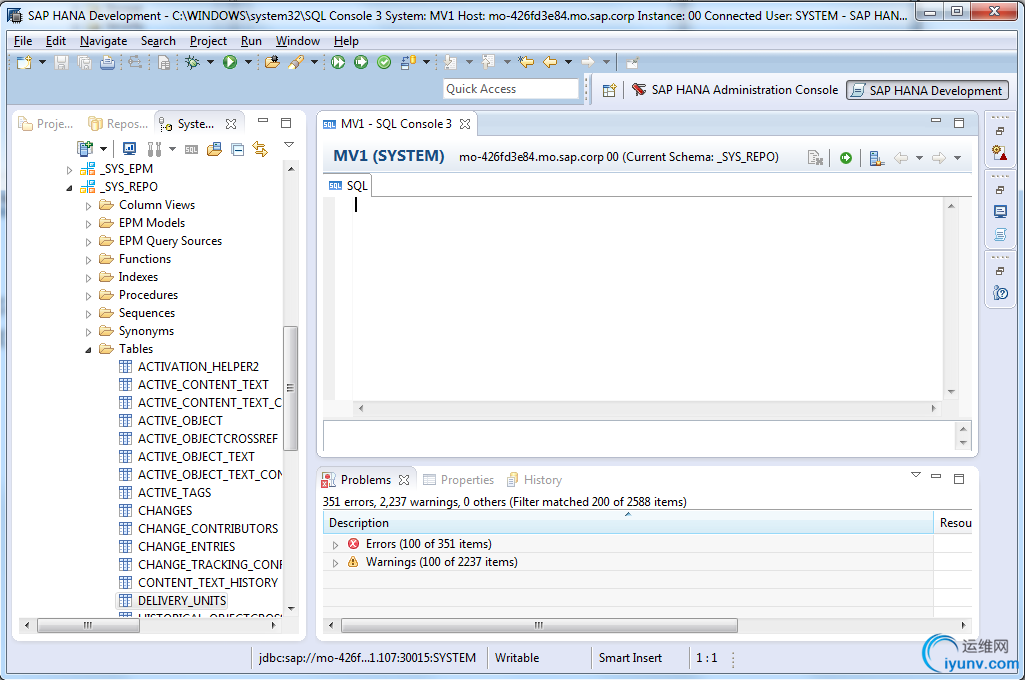Click the green Activate checkmark icon
Image resolution: width=1025 pixels, height=680 pixels.
pos(384,62)
